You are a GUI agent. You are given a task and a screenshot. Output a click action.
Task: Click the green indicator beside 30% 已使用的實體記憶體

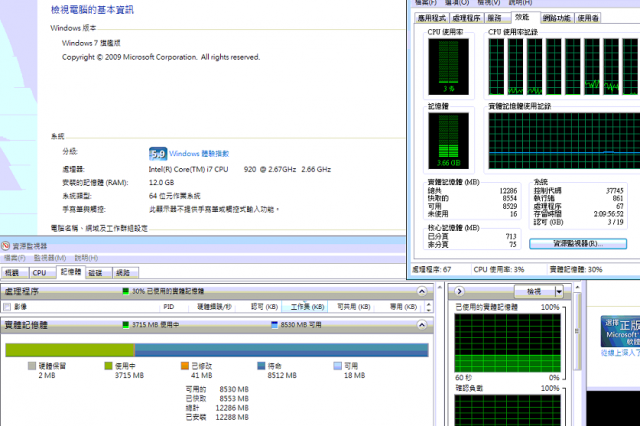126,291
